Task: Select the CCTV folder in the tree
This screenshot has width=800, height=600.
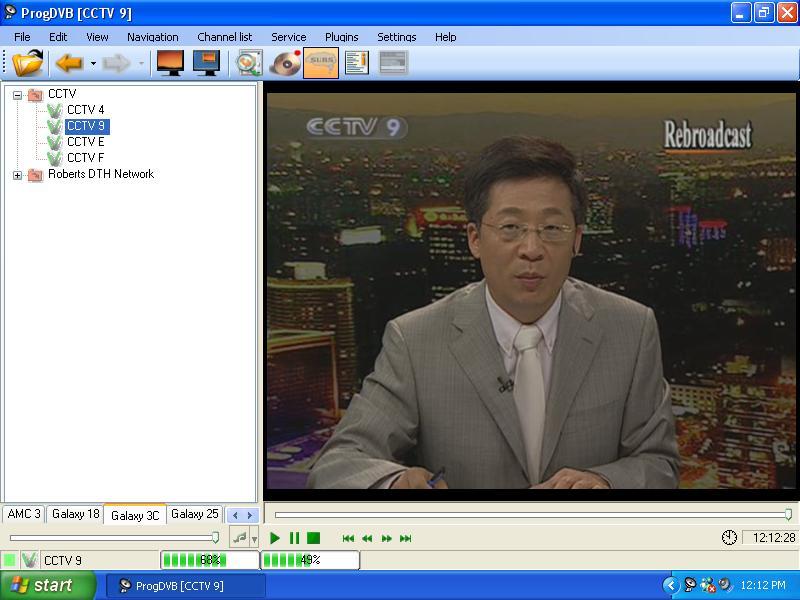Action: coord(62,94)
